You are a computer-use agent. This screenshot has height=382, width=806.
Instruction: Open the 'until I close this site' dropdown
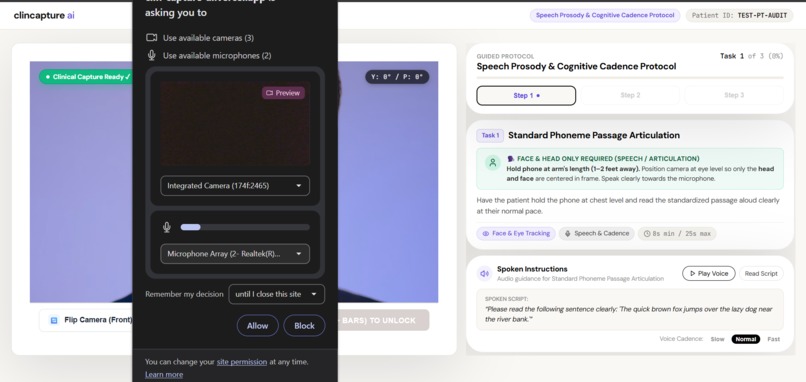pyautogui.click(x=277, y=294)
